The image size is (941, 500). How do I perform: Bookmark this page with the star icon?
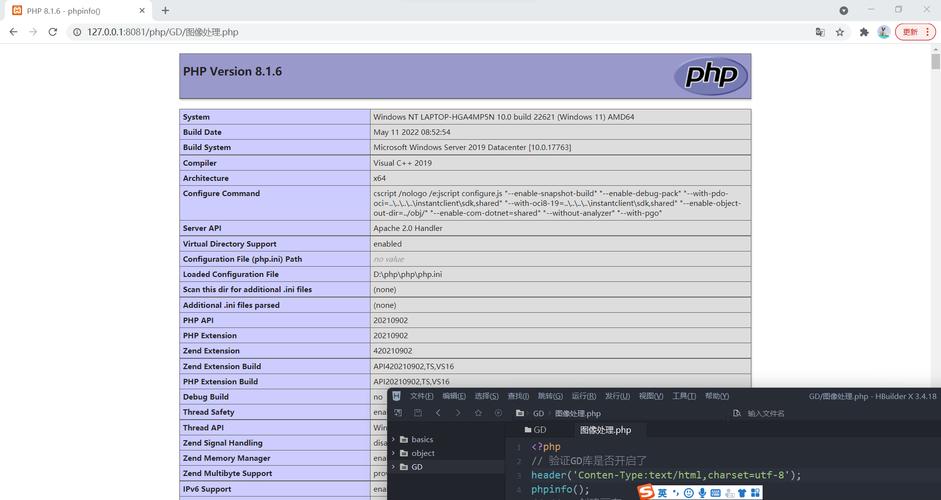point(840,32)
